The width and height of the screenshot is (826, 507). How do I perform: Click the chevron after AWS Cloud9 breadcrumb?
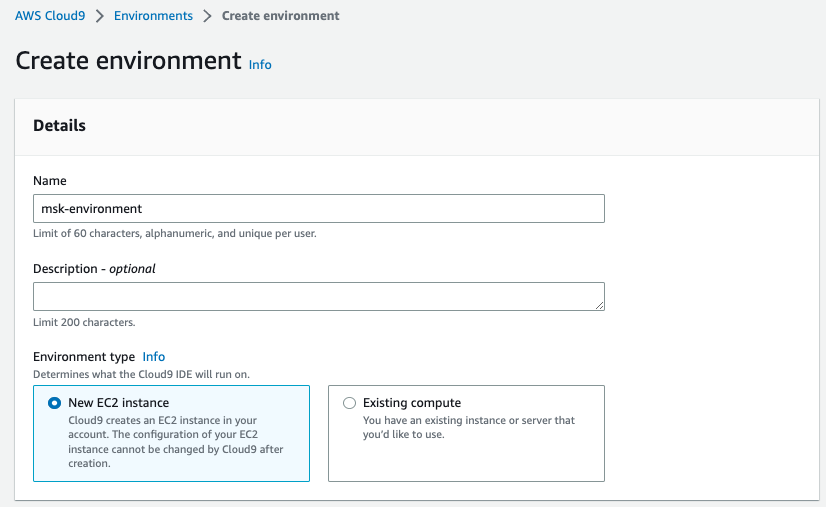click(100, 16)
